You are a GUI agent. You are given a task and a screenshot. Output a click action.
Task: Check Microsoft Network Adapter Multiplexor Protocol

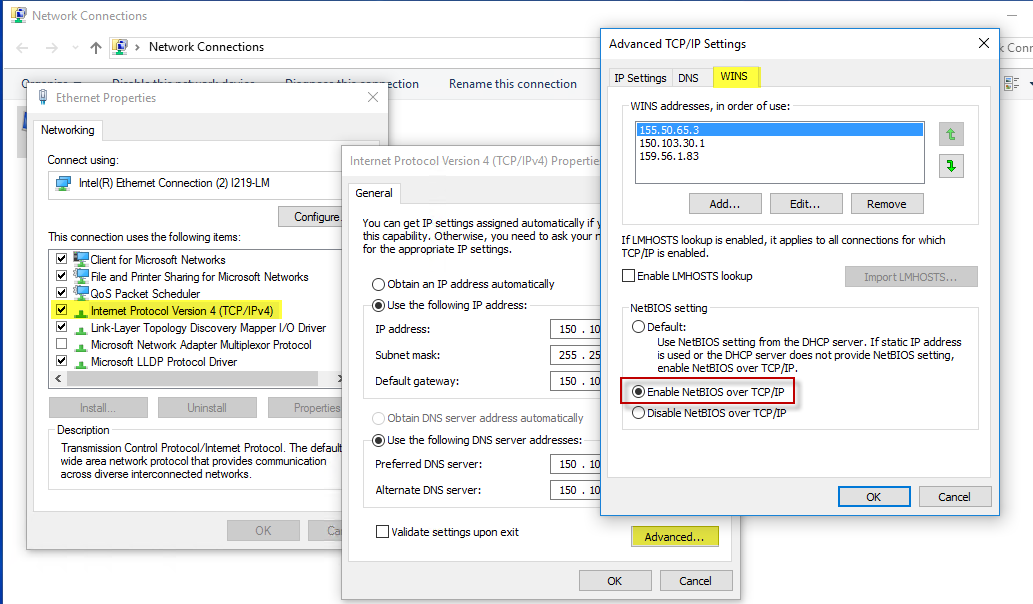(x=62, y=344)
